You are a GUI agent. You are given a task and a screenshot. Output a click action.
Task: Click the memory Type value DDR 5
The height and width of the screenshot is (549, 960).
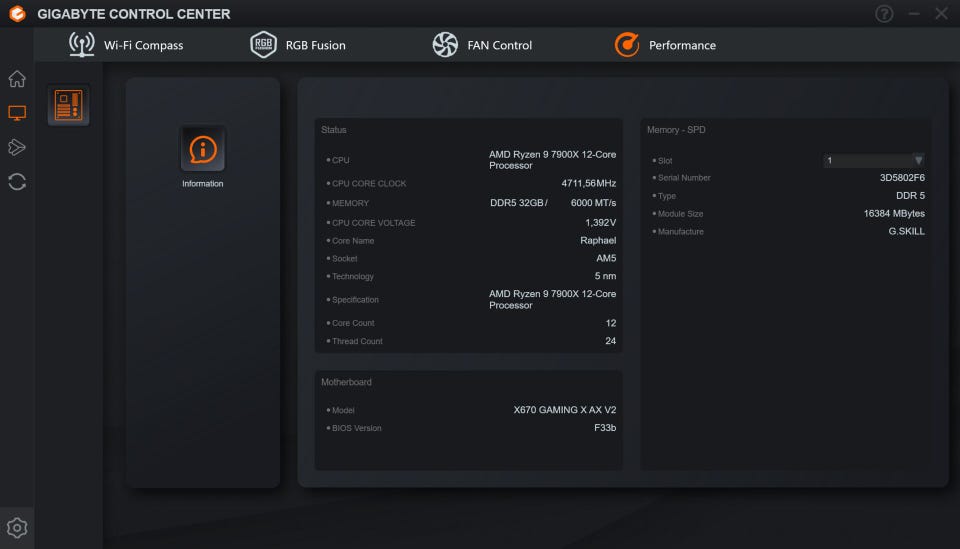910,196
